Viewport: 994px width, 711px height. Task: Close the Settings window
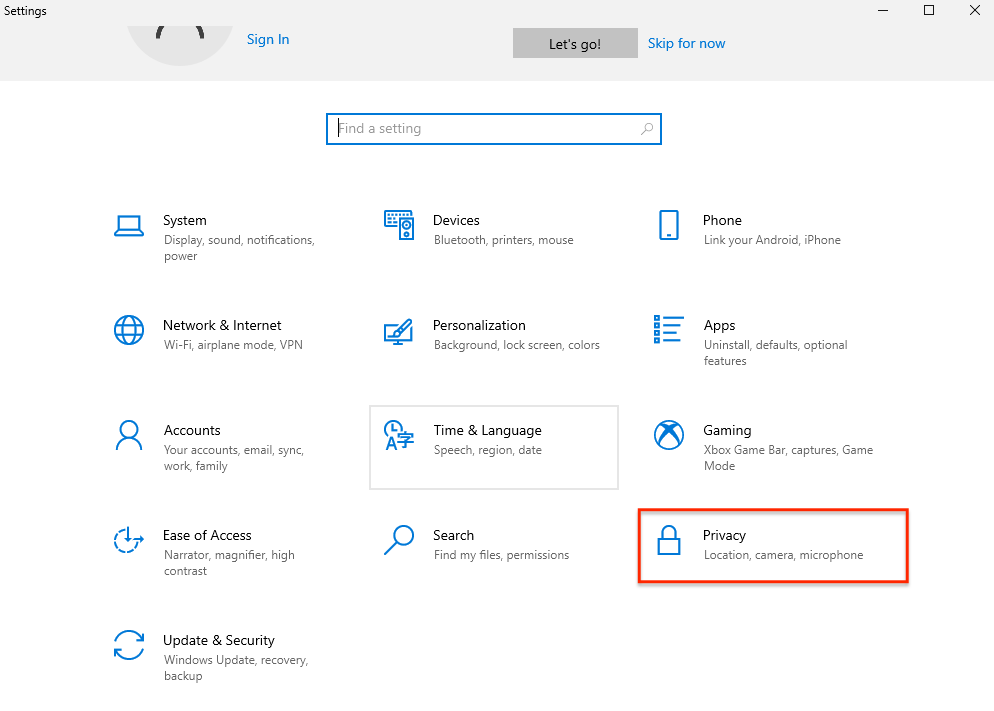[974, 10]
